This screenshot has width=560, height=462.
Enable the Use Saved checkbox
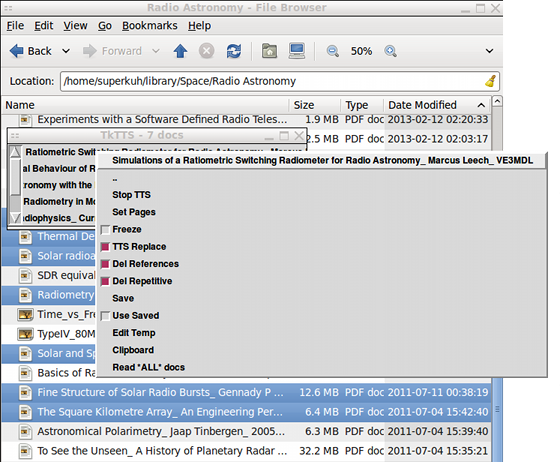click(x=105, y=316)
